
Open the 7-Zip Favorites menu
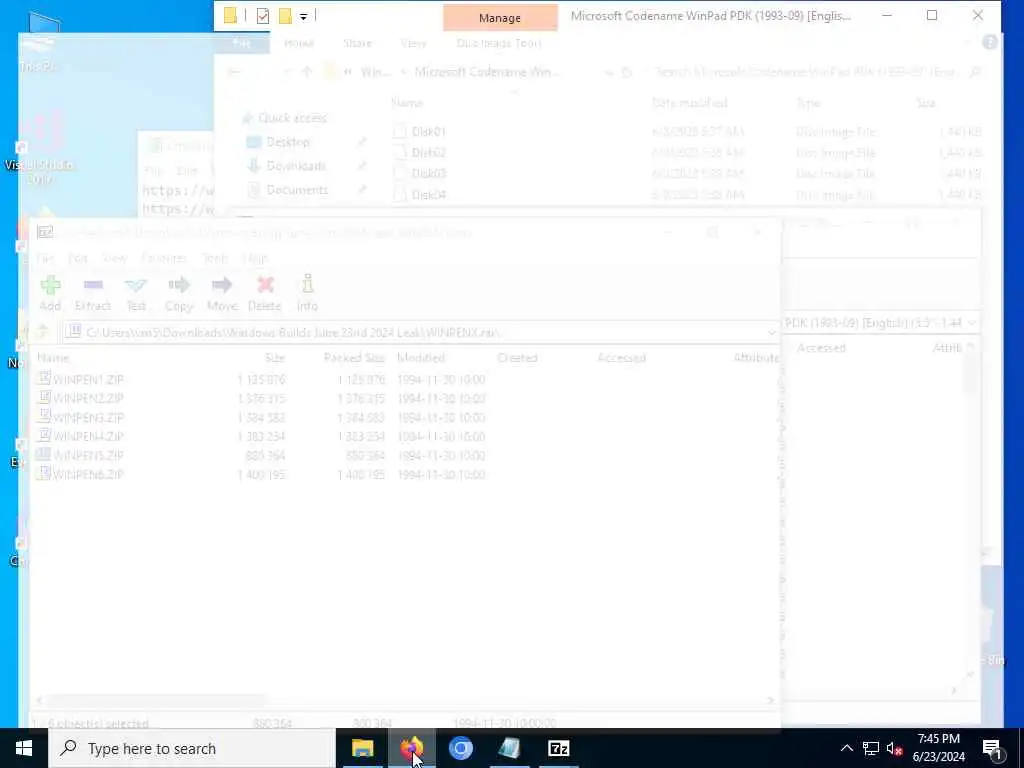[x=164, y=258]
